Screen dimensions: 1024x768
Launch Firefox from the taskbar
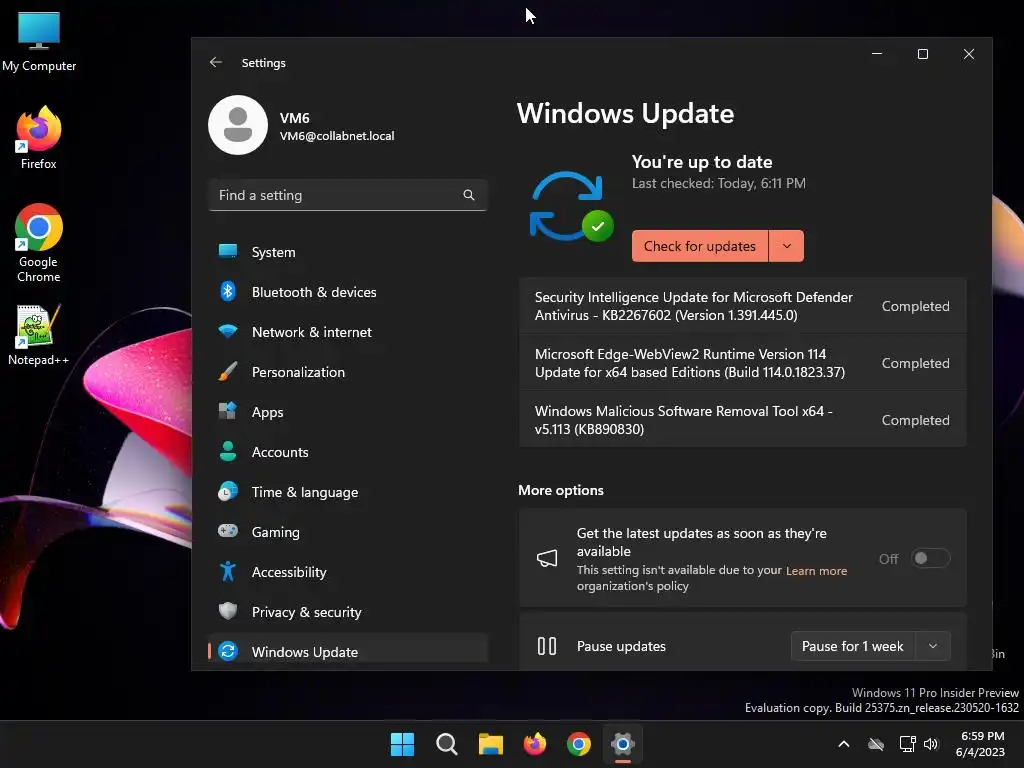coord(535,744)
